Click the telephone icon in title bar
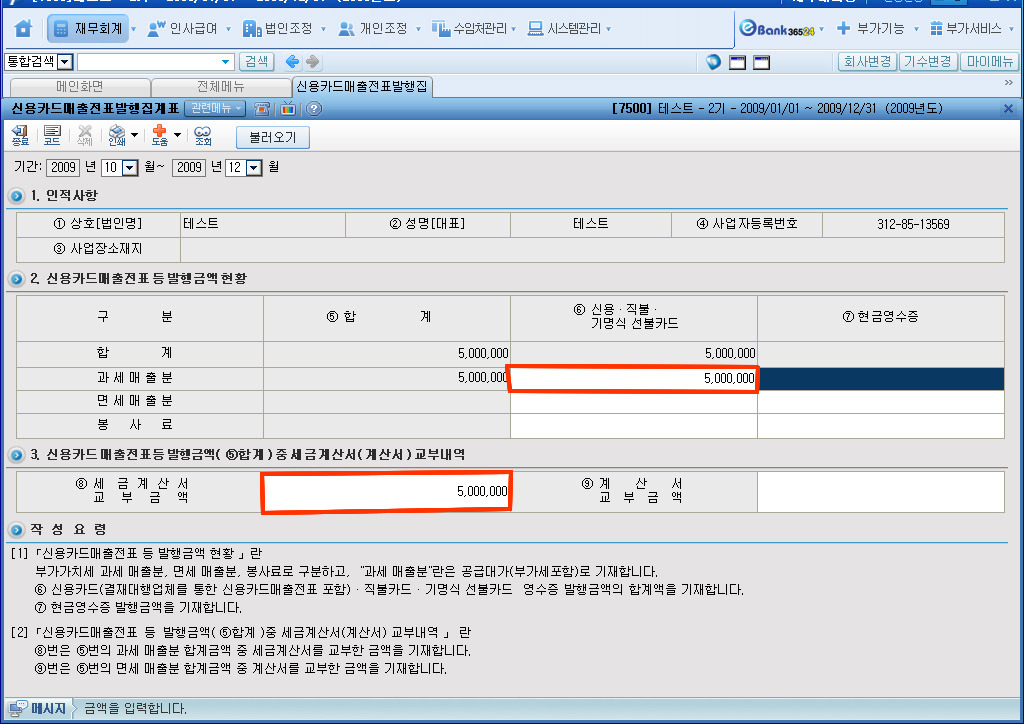This screenshot has height=724, width=1024. (263, 108)
